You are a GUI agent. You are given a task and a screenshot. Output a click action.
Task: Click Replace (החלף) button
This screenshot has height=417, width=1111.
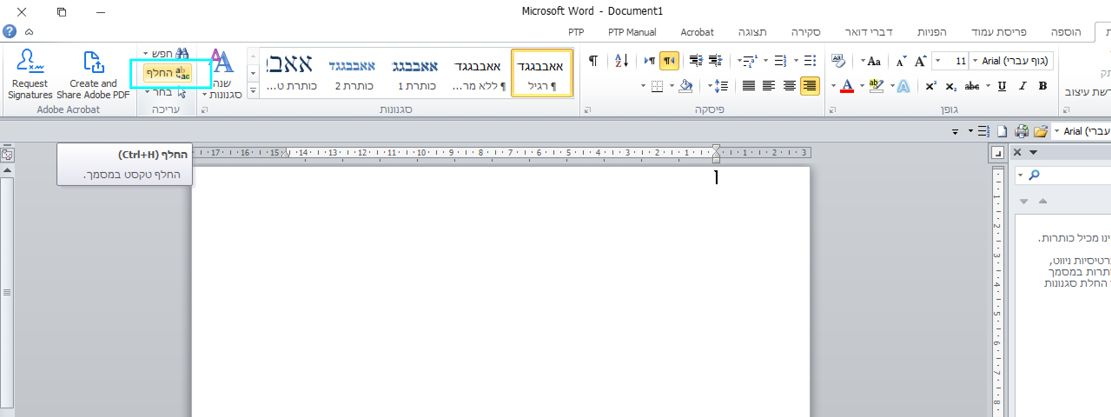pos(168,72)
